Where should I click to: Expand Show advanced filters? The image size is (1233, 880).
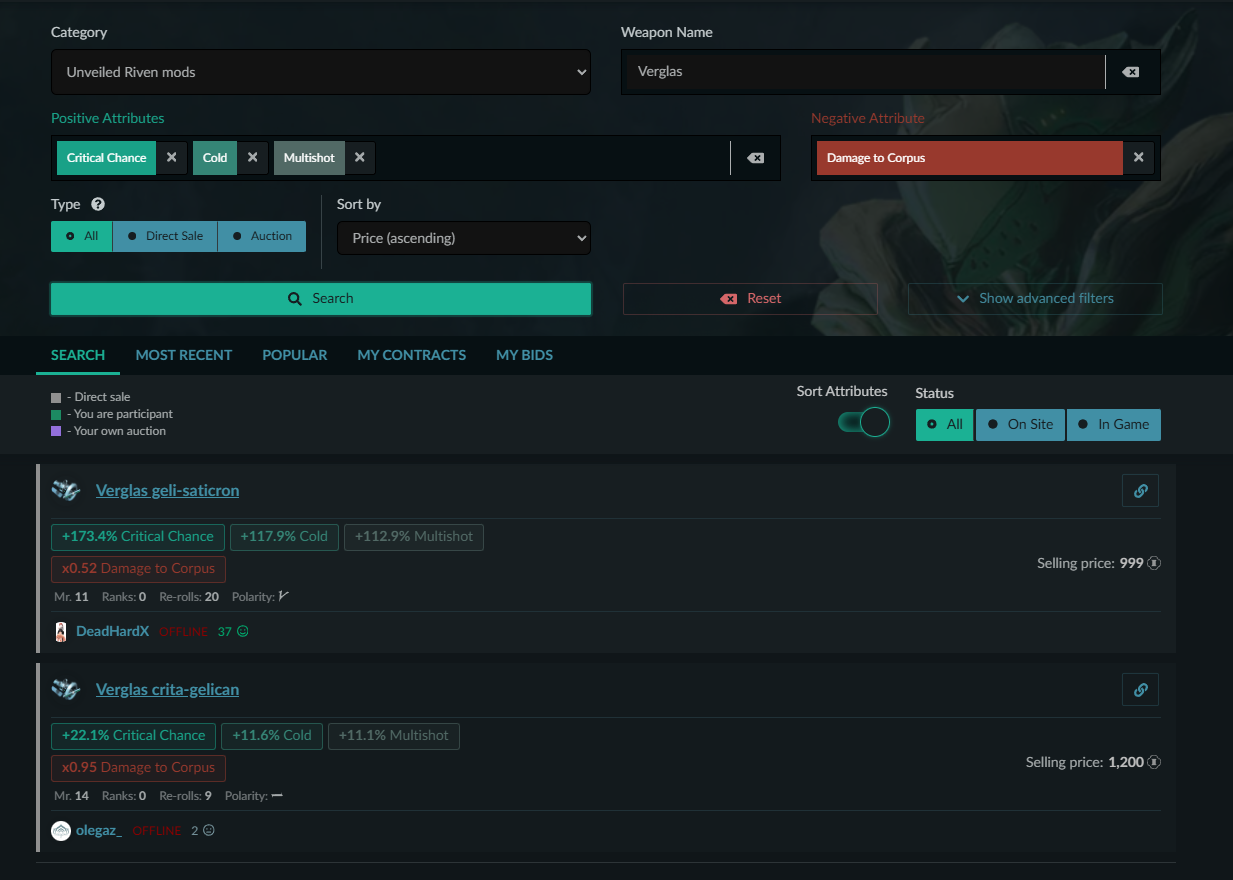click(x=1035, y=298)
